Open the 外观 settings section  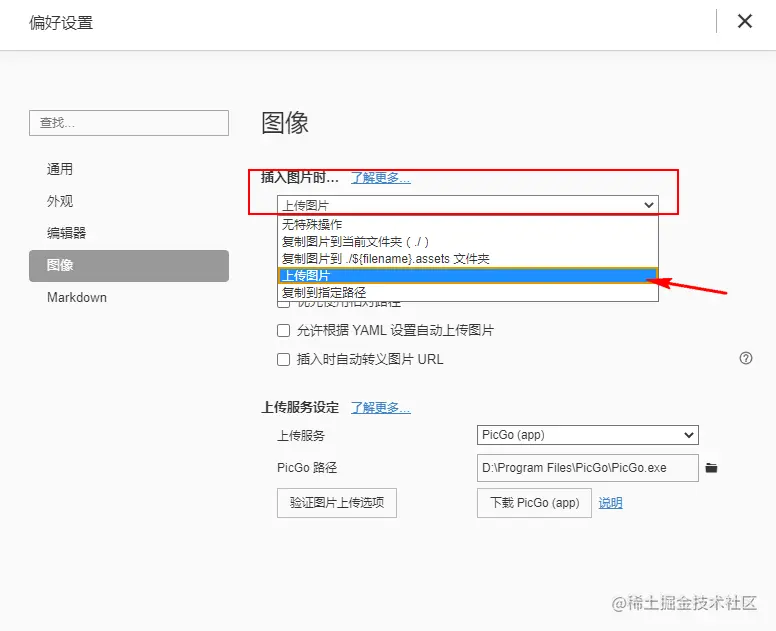60,201
